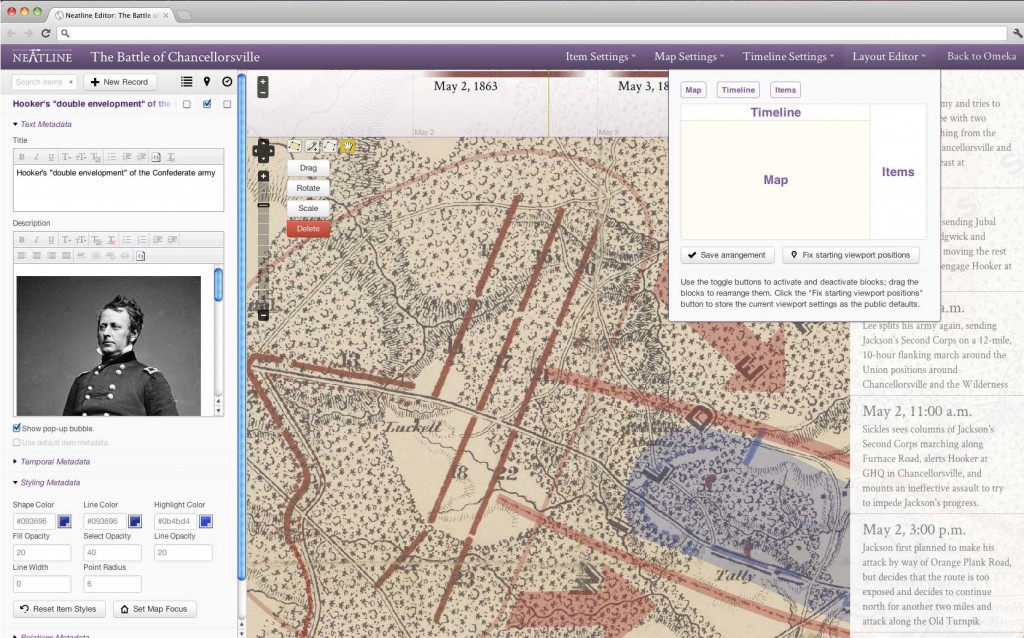Click the clock timeline column icon

(x=227, y=82)
